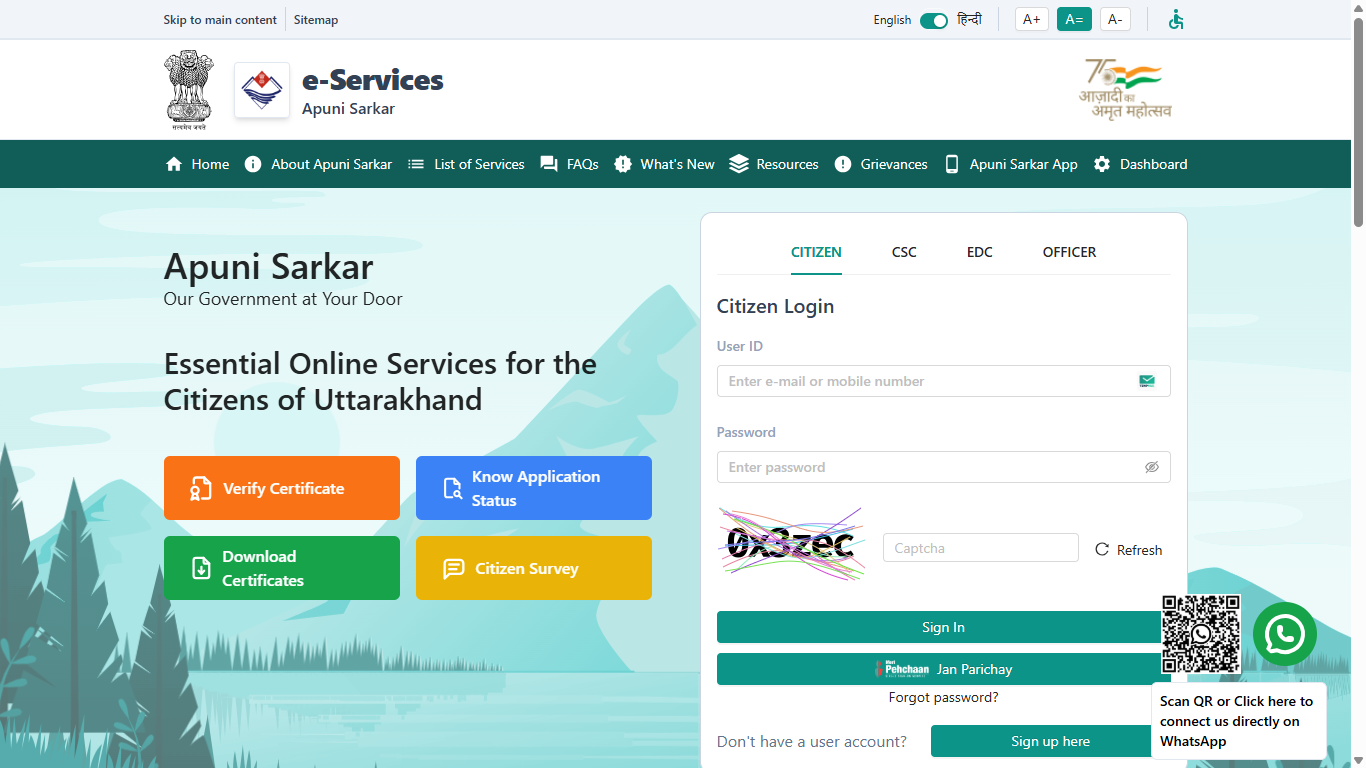
Task: Open the Grievances menu item
Action: (x=881, y=164)
